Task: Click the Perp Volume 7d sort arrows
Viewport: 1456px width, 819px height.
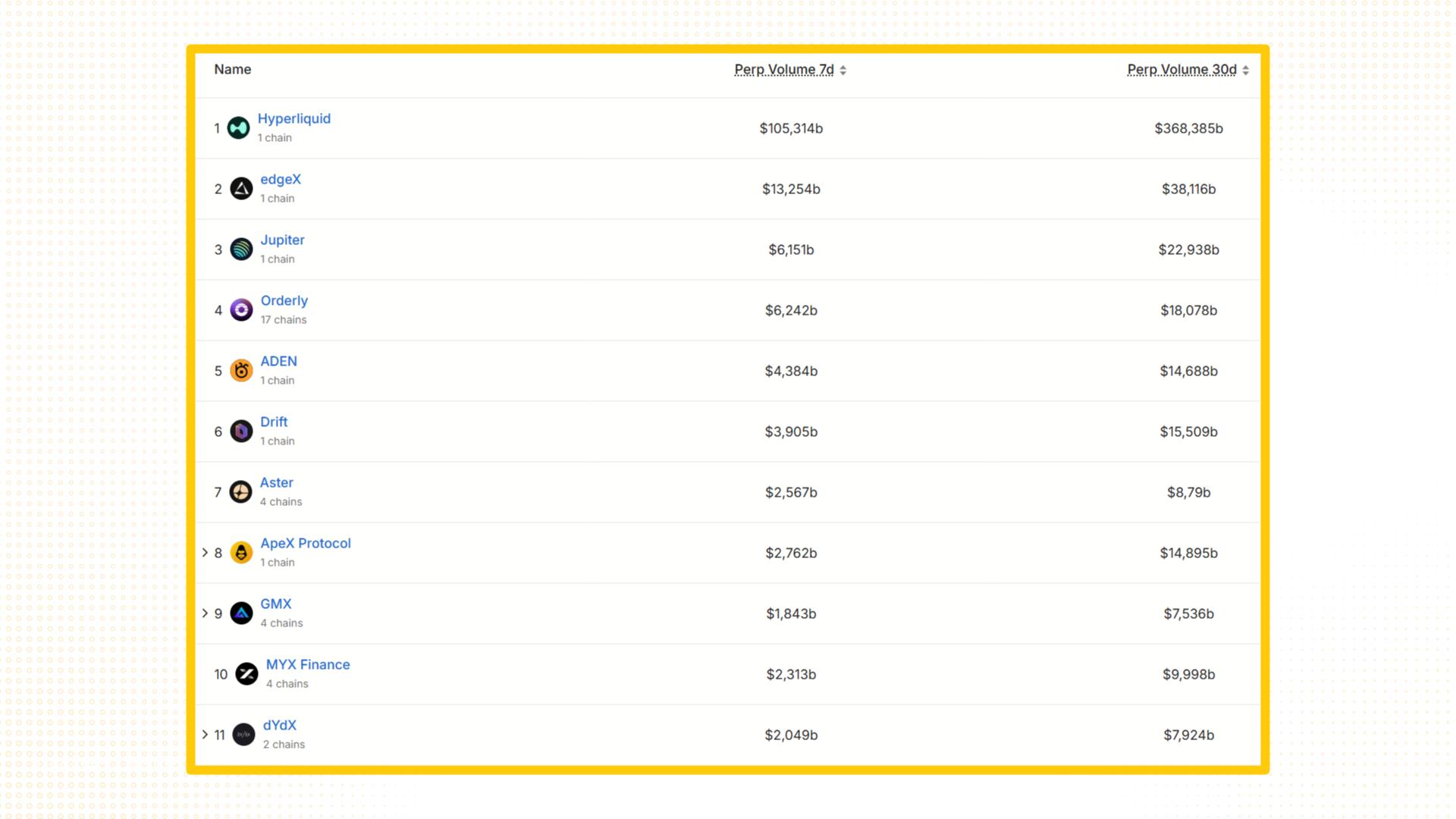Action: point(843,70)
